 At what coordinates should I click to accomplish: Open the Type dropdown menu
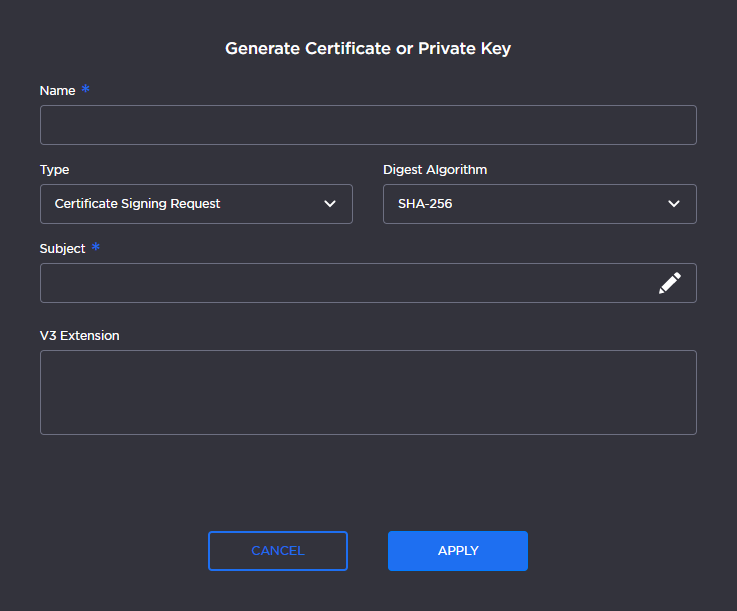[x=196, y=204]
